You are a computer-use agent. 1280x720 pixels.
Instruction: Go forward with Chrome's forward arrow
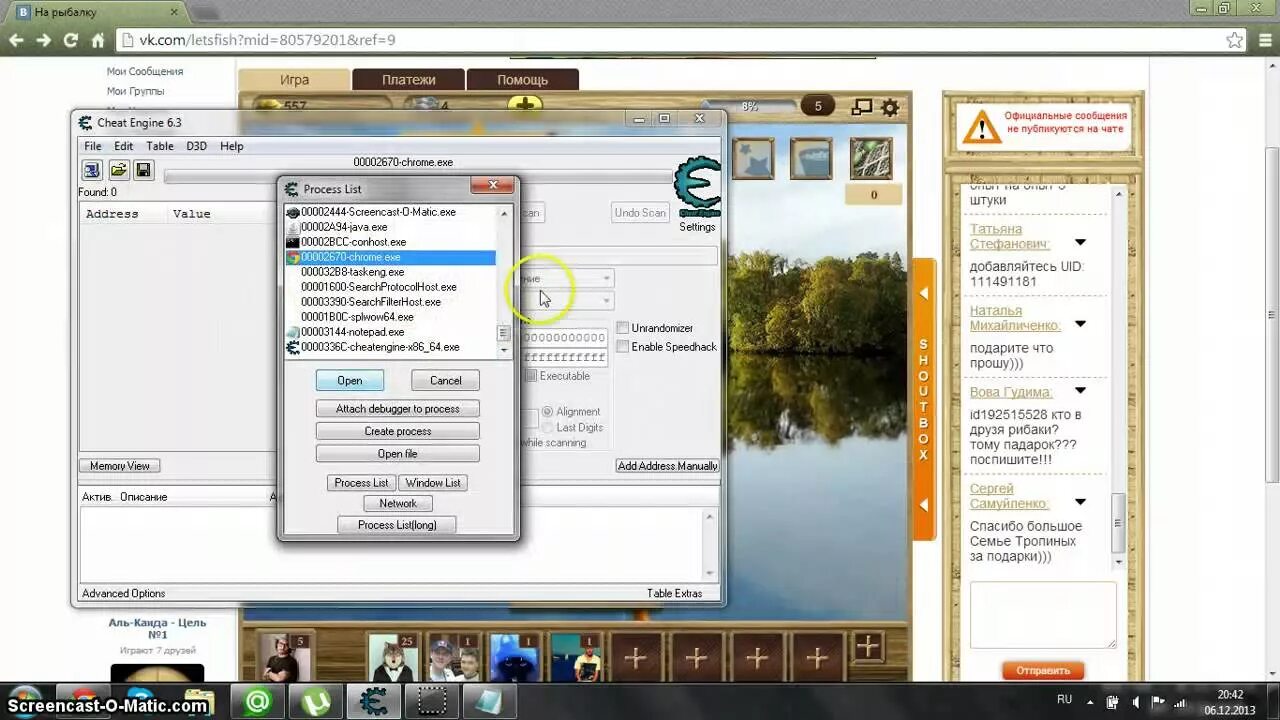[x=43, y=40]
